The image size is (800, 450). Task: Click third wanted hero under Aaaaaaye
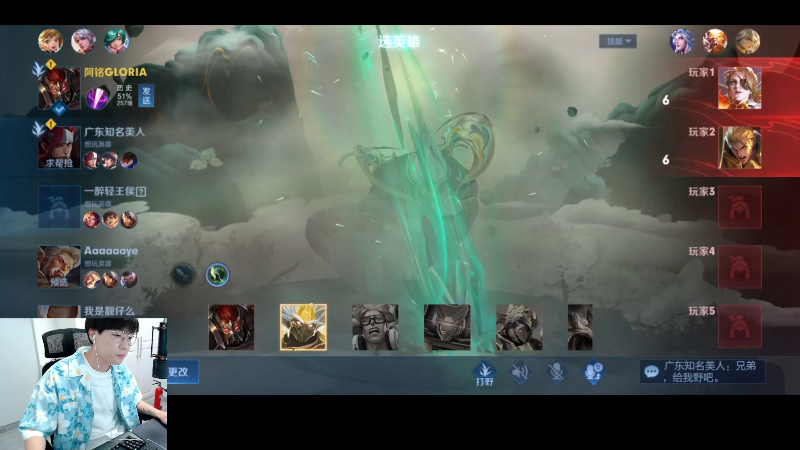129,280
